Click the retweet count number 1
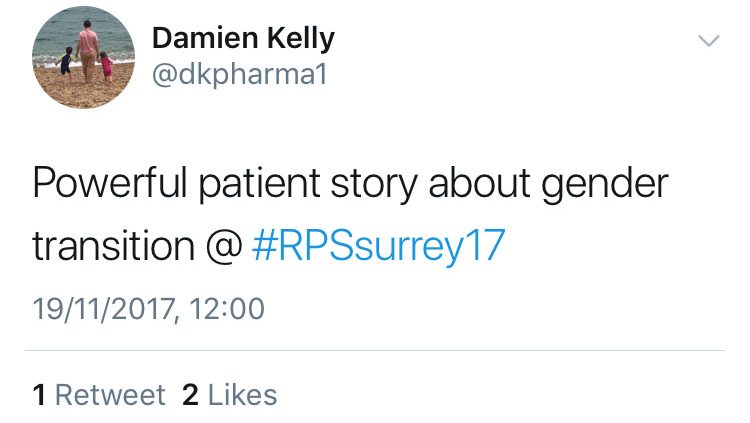750x423 pixels. (x=39, y=395)
